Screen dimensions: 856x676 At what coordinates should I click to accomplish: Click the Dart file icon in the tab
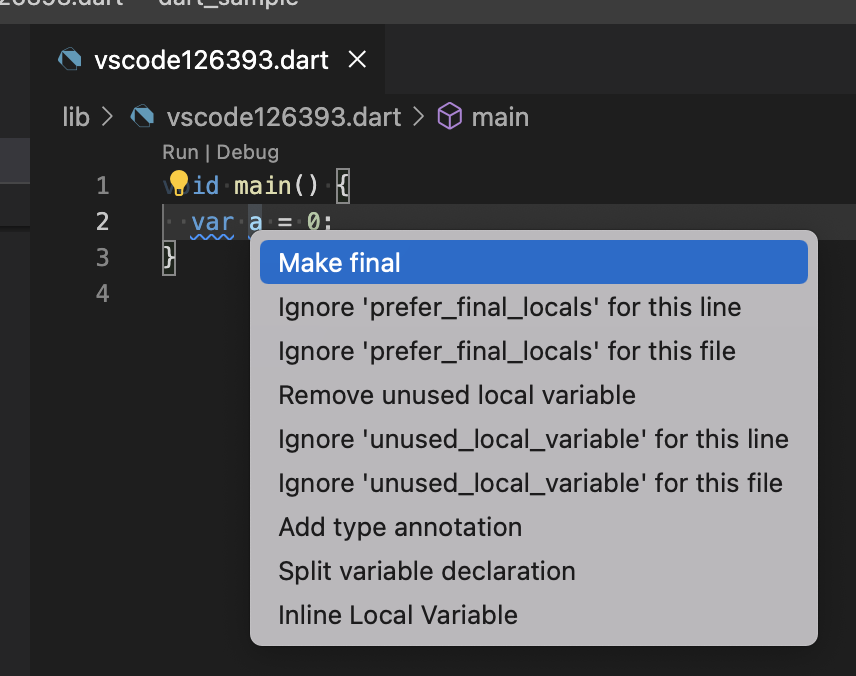click(68, 59)
